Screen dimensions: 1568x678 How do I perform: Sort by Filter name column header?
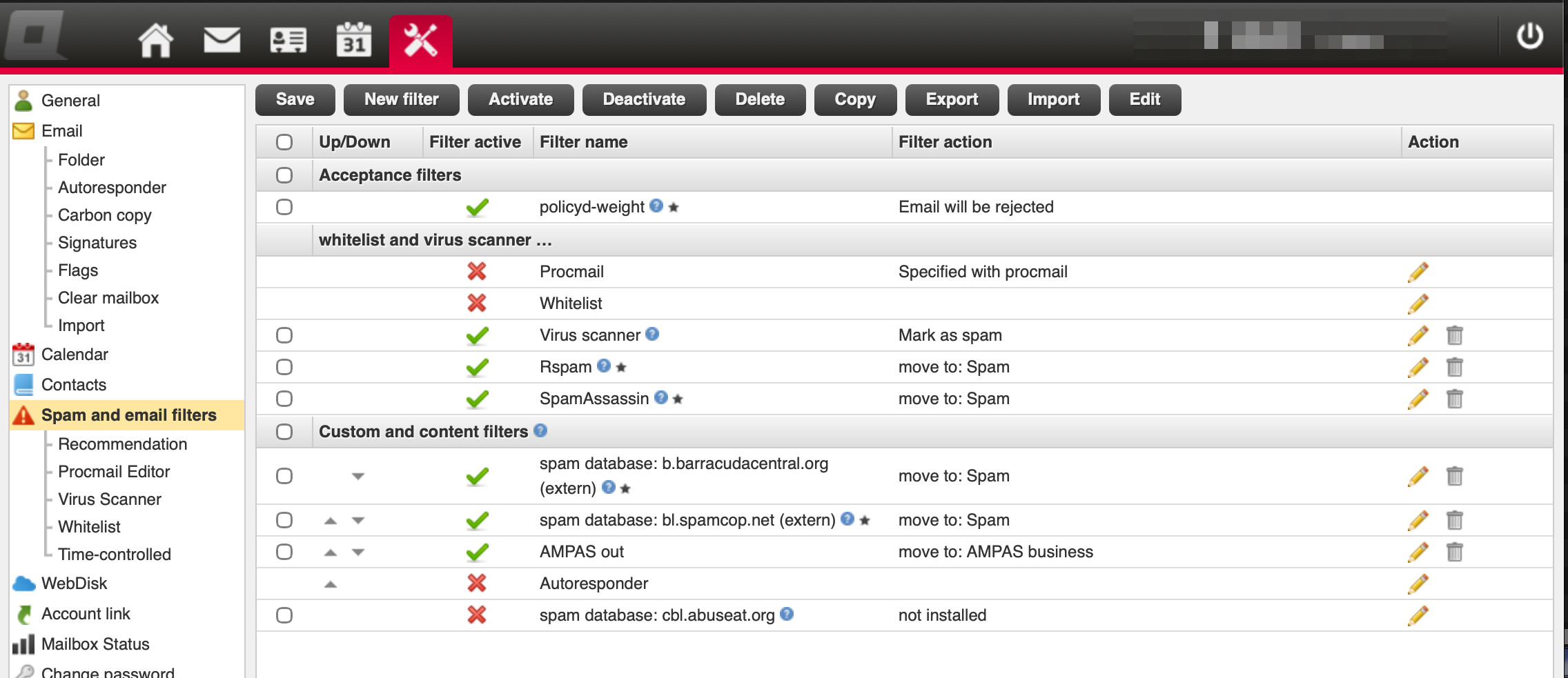pyautogui.click(x=584, y=142)
